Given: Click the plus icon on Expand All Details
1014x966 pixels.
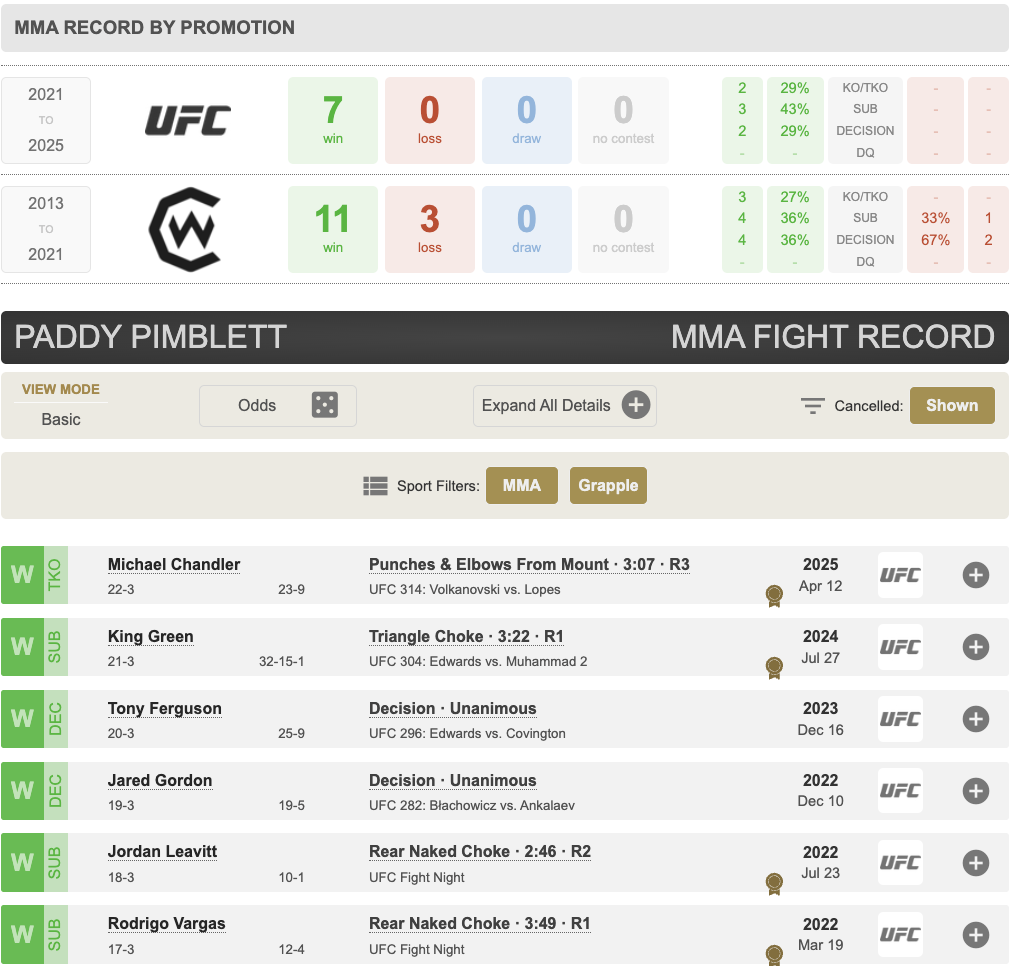Looking at the screenshot, I should pos(636,405).
